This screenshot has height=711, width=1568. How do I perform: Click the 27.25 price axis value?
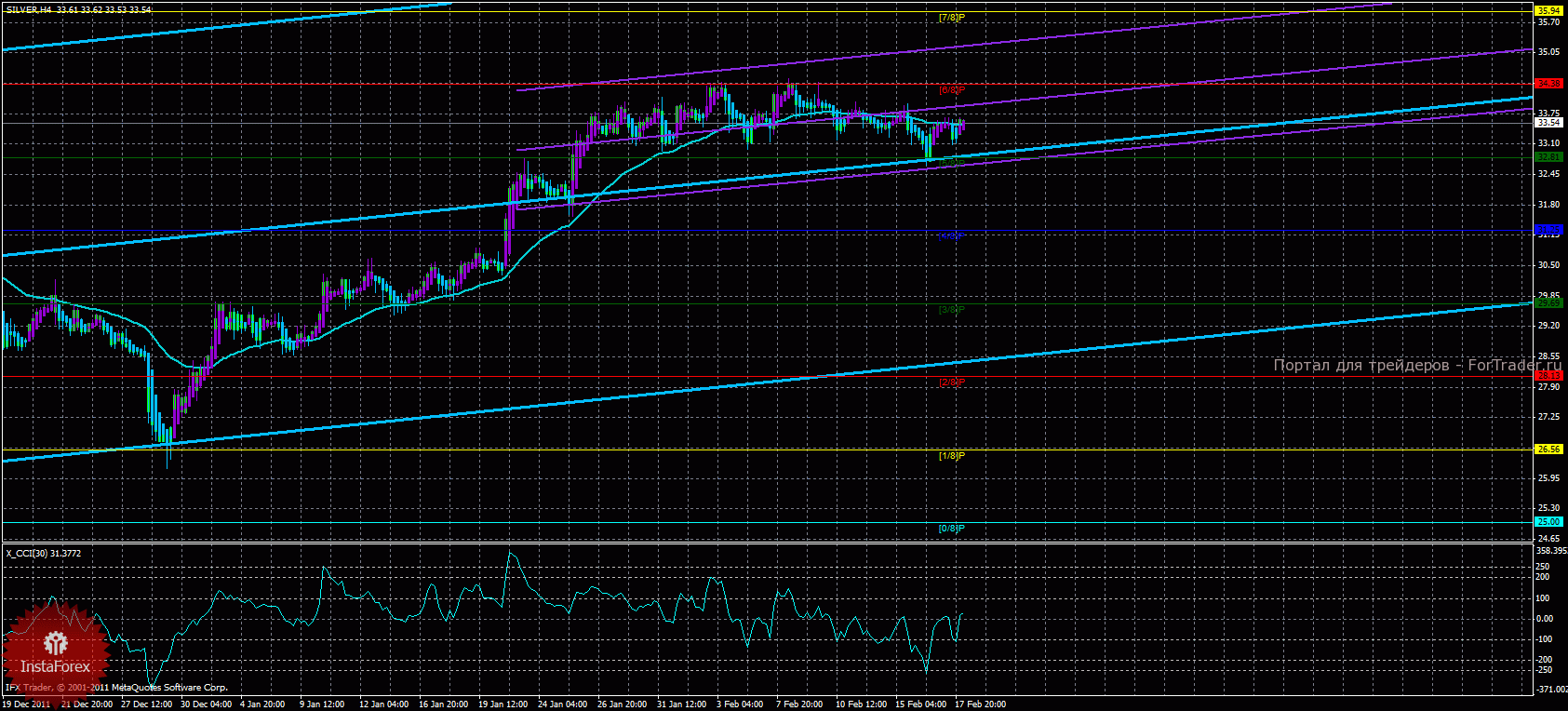point(1548,418)
